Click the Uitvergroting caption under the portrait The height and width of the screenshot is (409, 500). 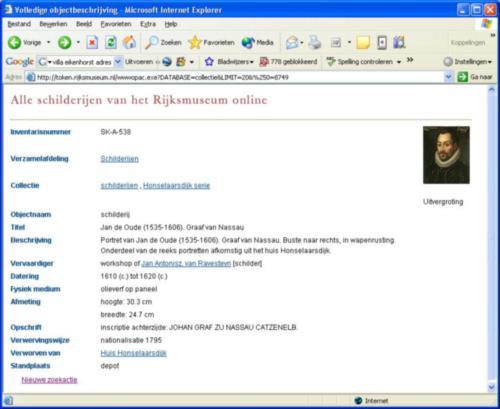point(443,202)
